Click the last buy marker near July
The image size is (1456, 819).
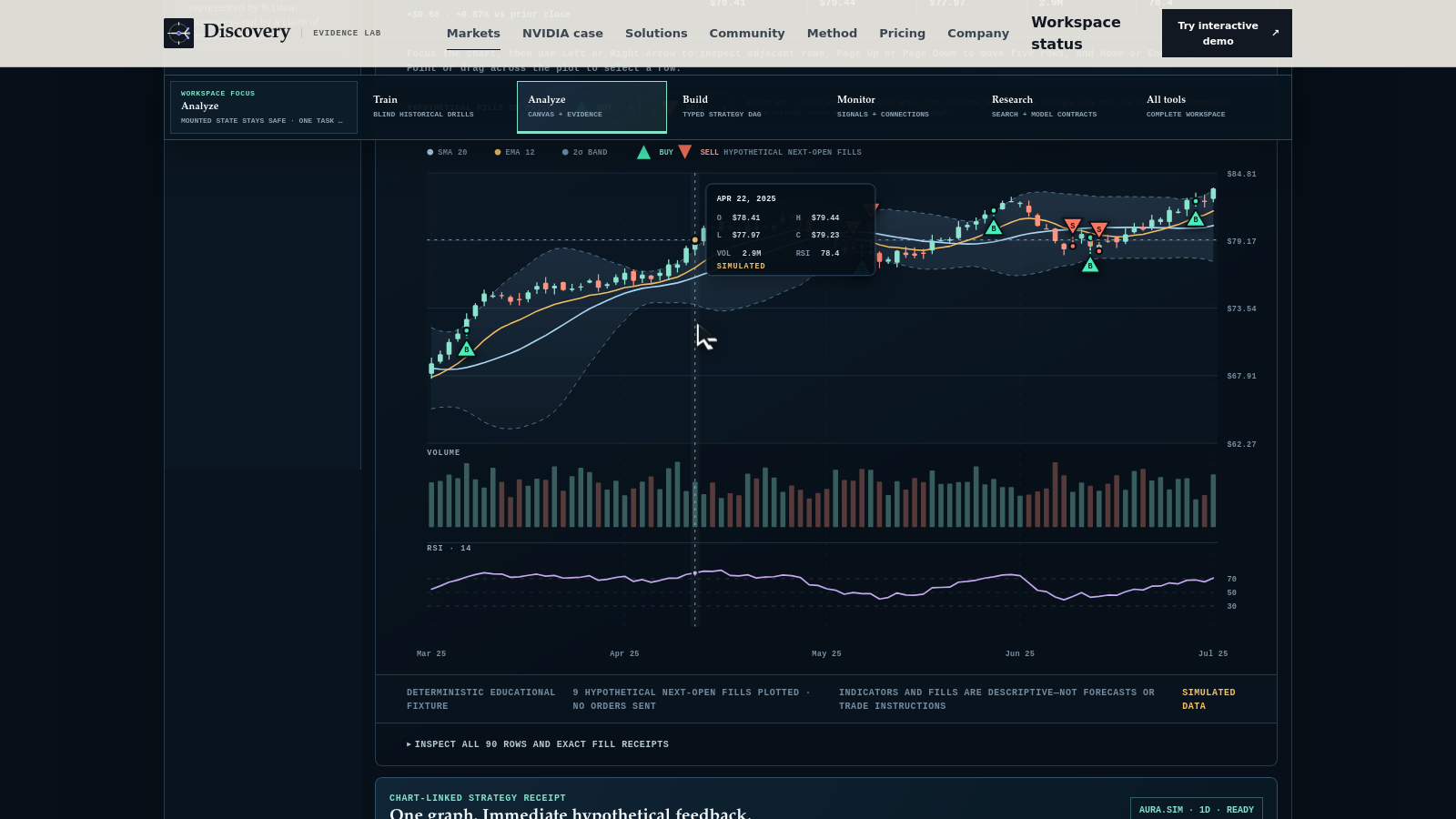[1197, 219]
